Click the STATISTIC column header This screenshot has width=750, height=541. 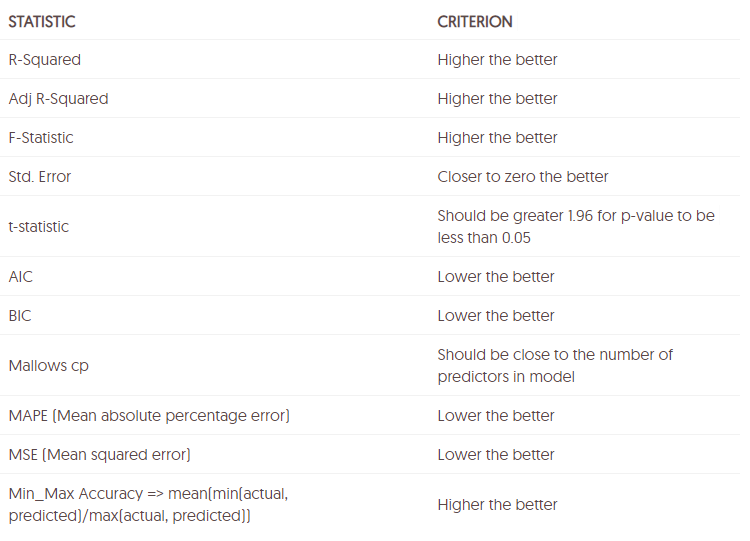(42, 22)
